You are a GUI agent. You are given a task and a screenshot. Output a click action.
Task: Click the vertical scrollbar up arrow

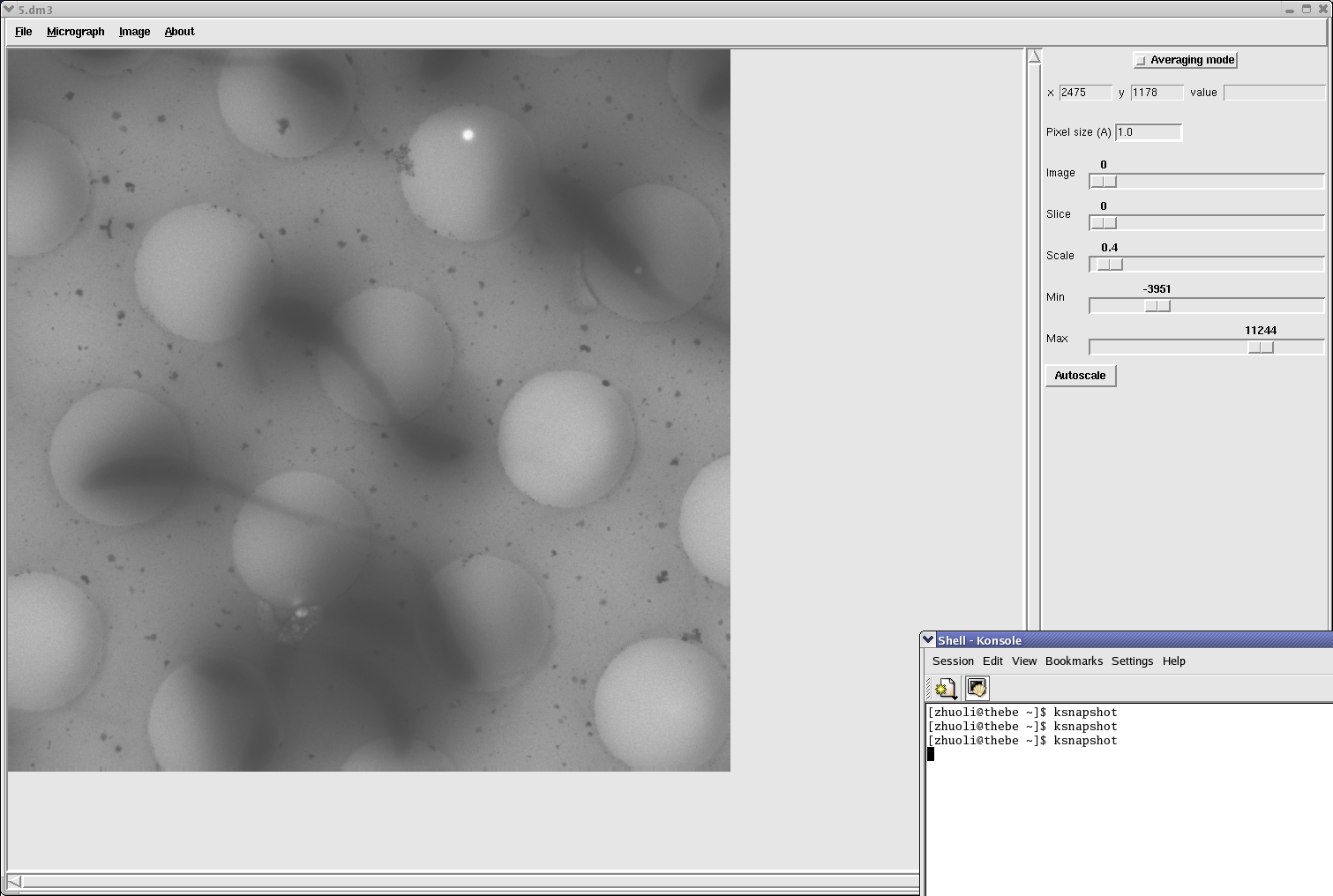tap(1034, 56)
